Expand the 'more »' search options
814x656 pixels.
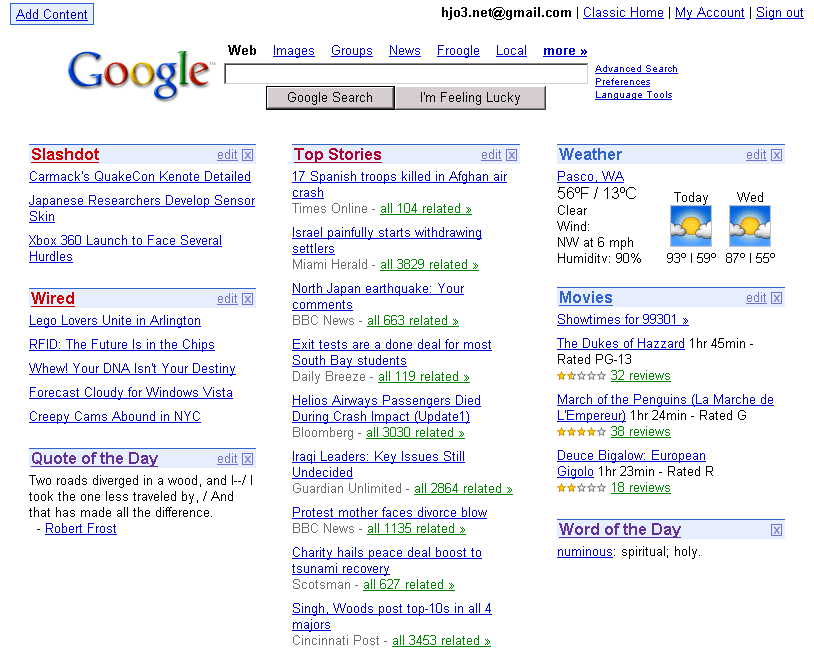[565, 51]
